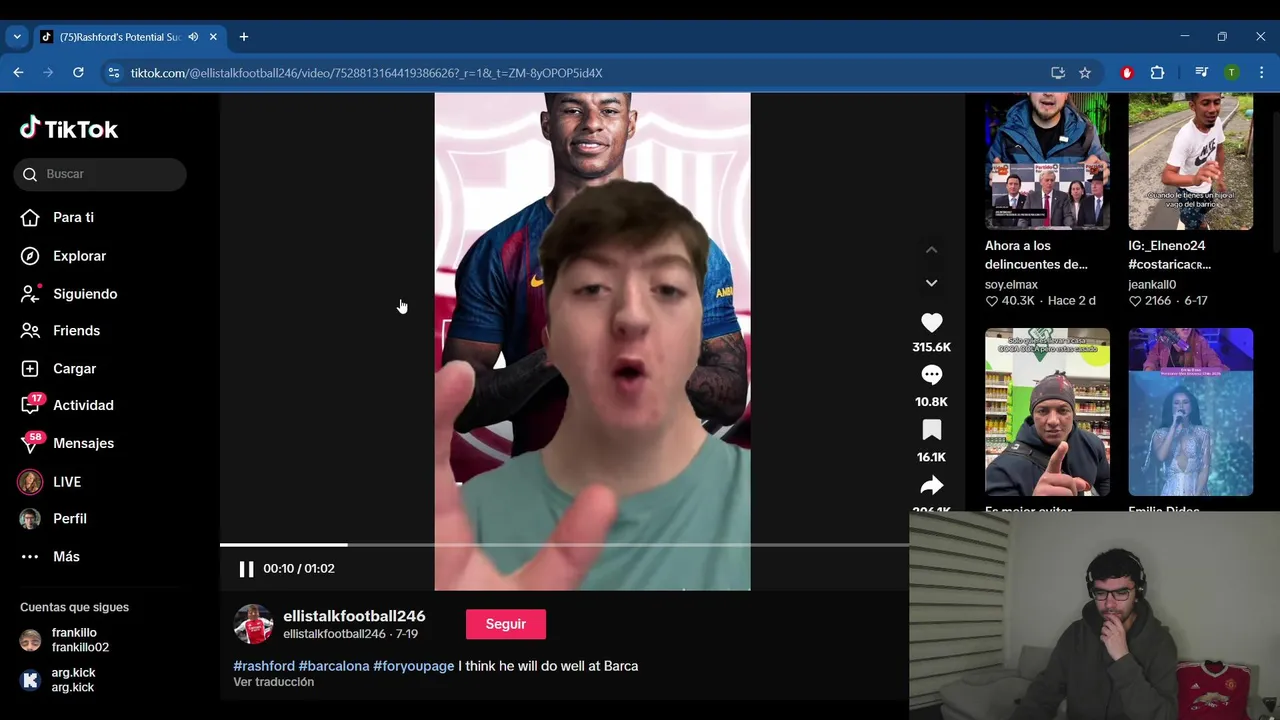Click the 315.6K likes count
The width and height of the screenshot is (1280, 720).
[x=931, y=347]
